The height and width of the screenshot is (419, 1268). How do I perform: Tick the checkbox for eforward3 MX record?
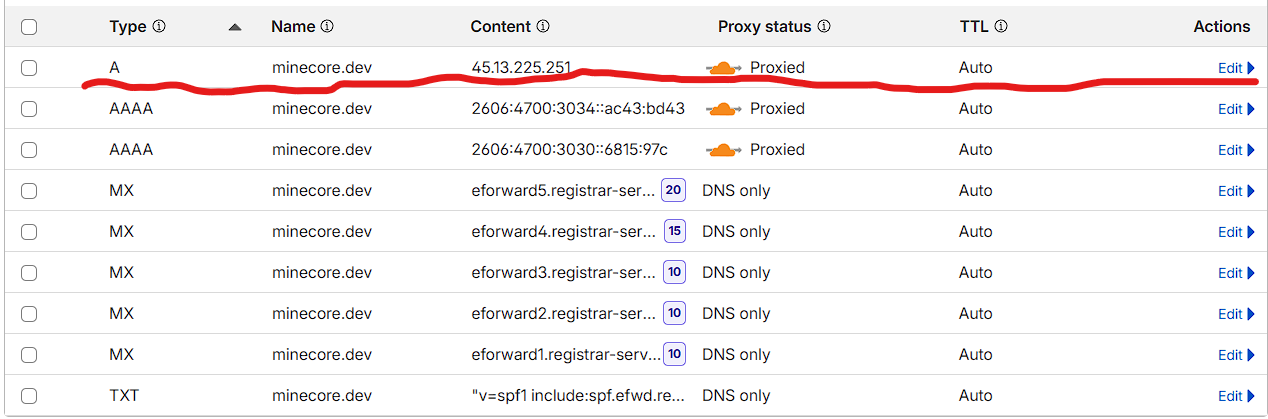pos(29,273)
